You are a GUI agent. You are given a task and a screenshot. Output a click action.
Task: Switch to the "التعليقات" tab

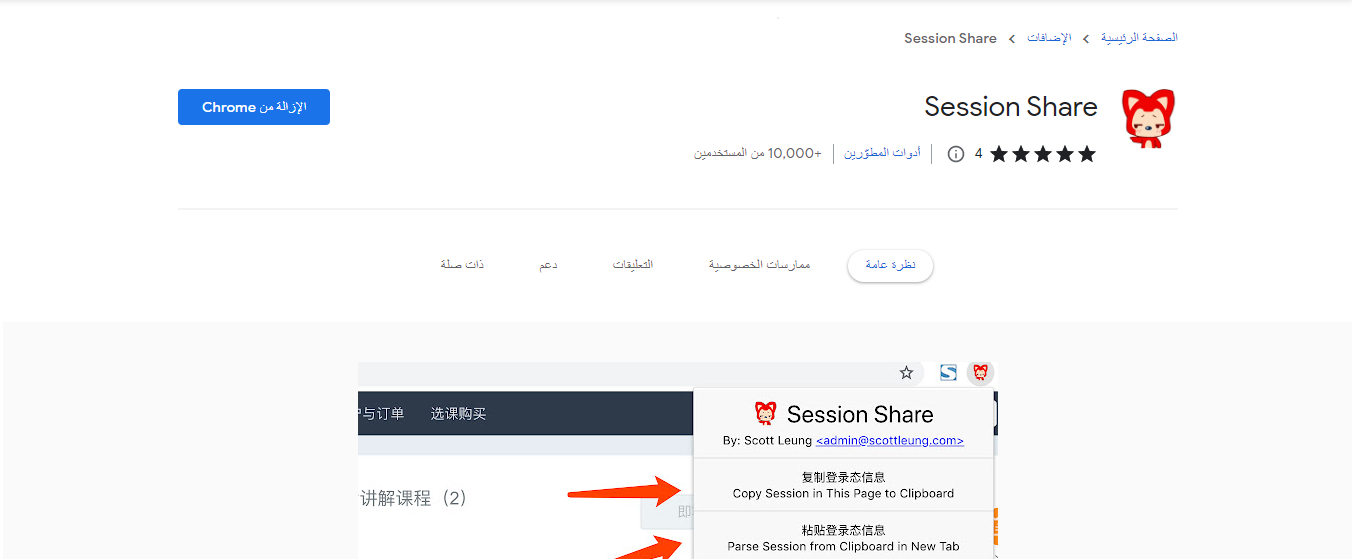coord(633,265)
